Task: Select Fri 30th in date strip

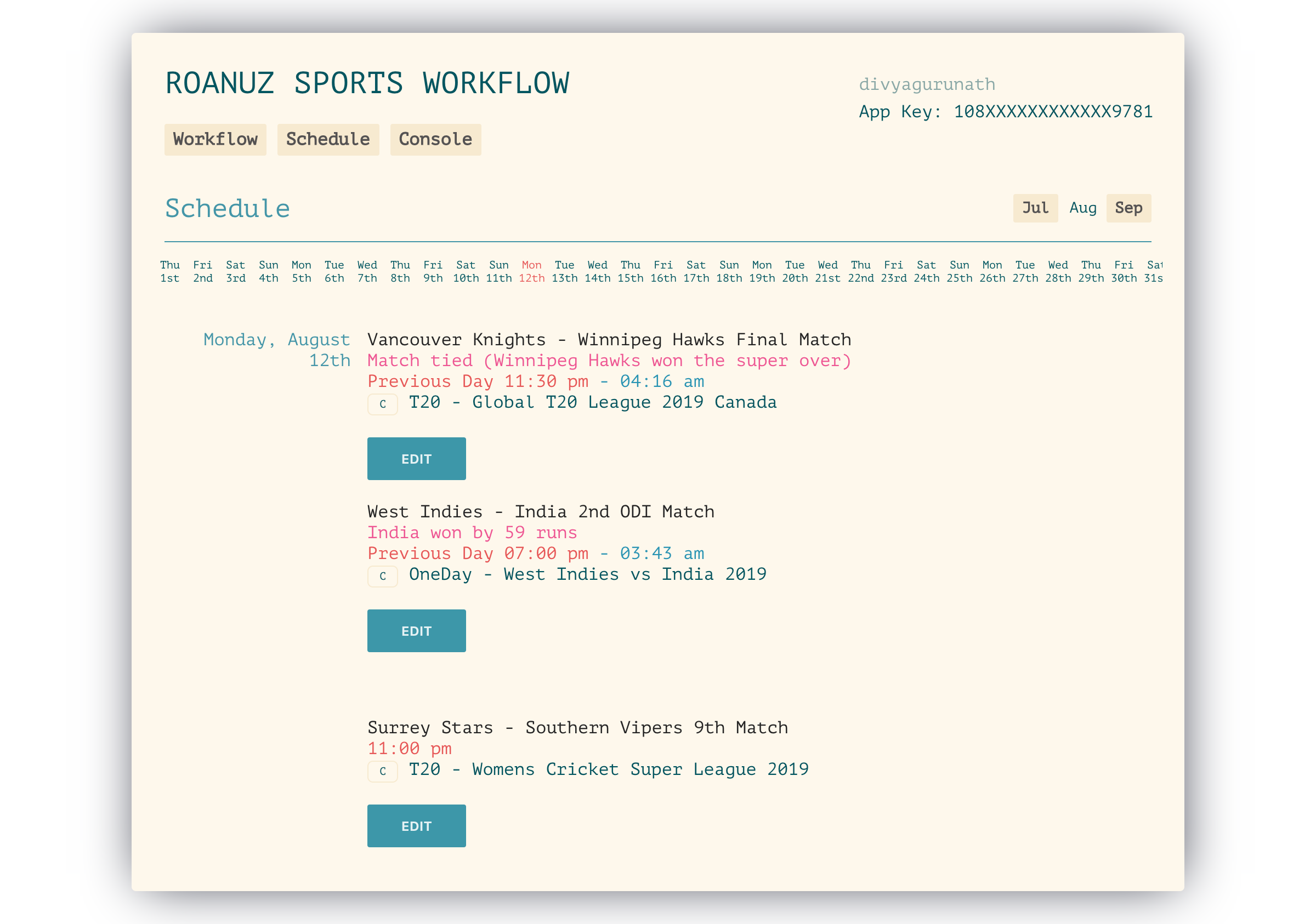Action: 1124,271
